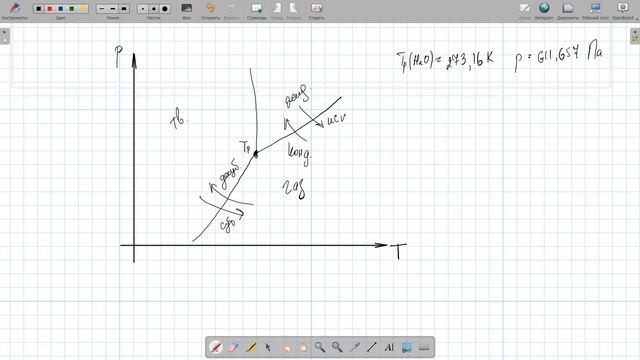Choose the yellow pen color

tap(83, 9)
